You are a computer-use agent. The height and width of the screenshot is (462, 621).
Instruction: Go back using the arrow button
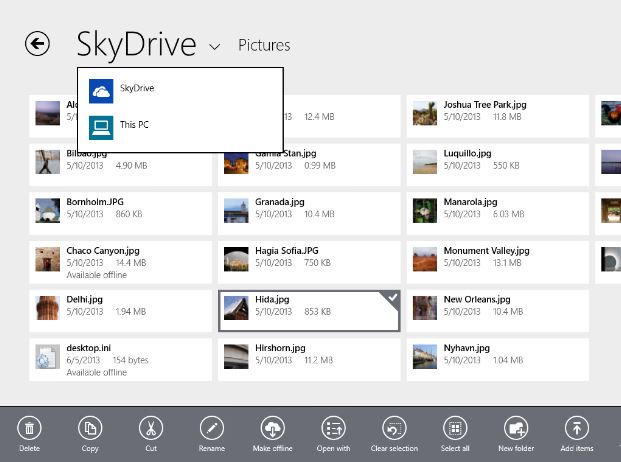[37, 44]
